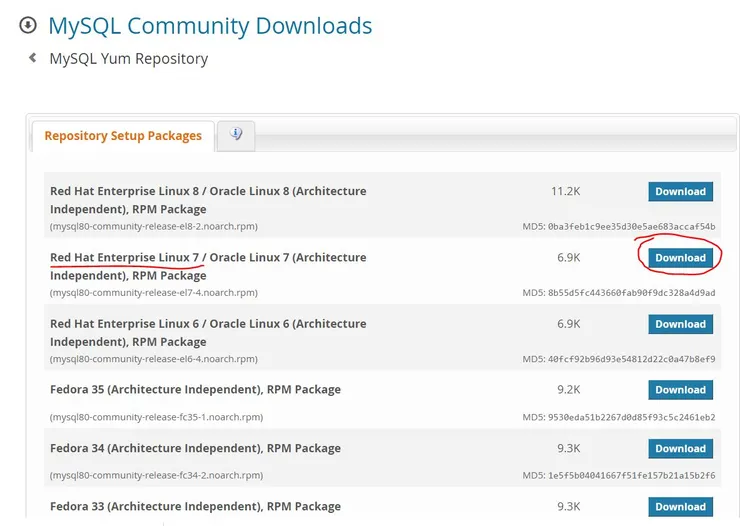Image resolution: width=740 pixels, height=526 pixels.
Task: Select the mysql80-community-release-el7-4.noarch.rpm filename
Action: click(x=154, y=293)
